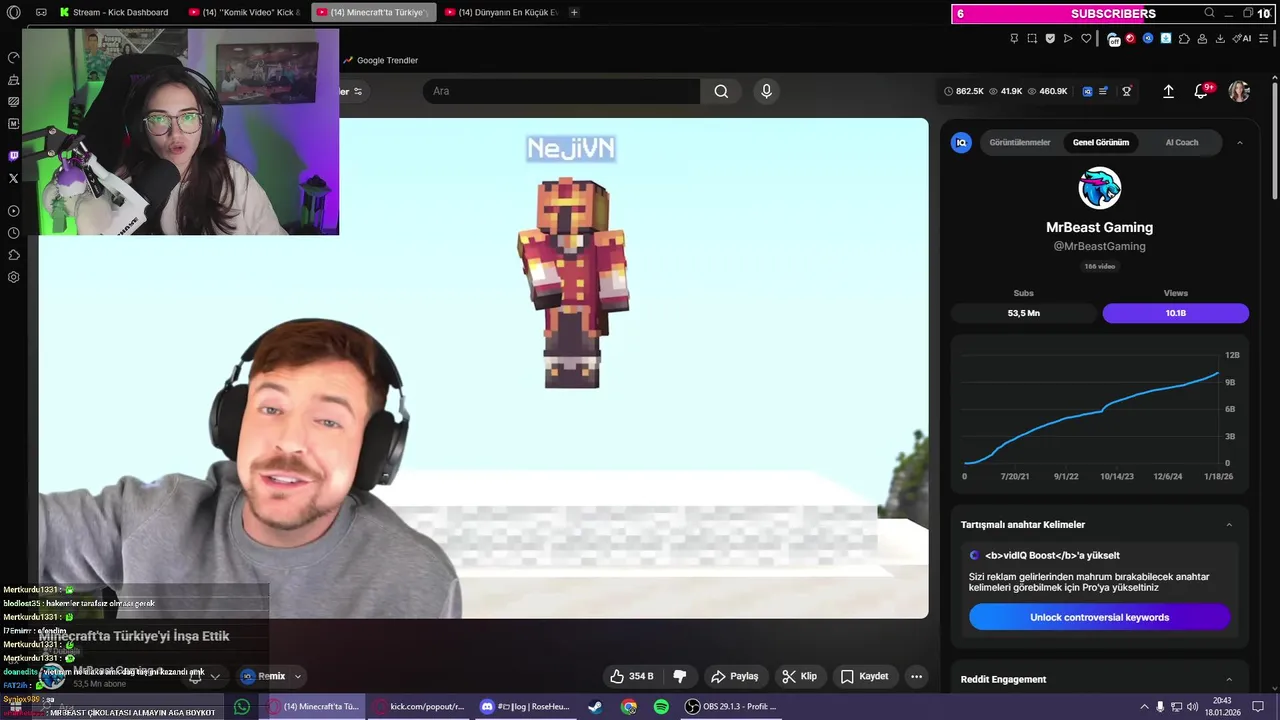
Task: Click the voice search microphone icon
Action: coord(766,91)
